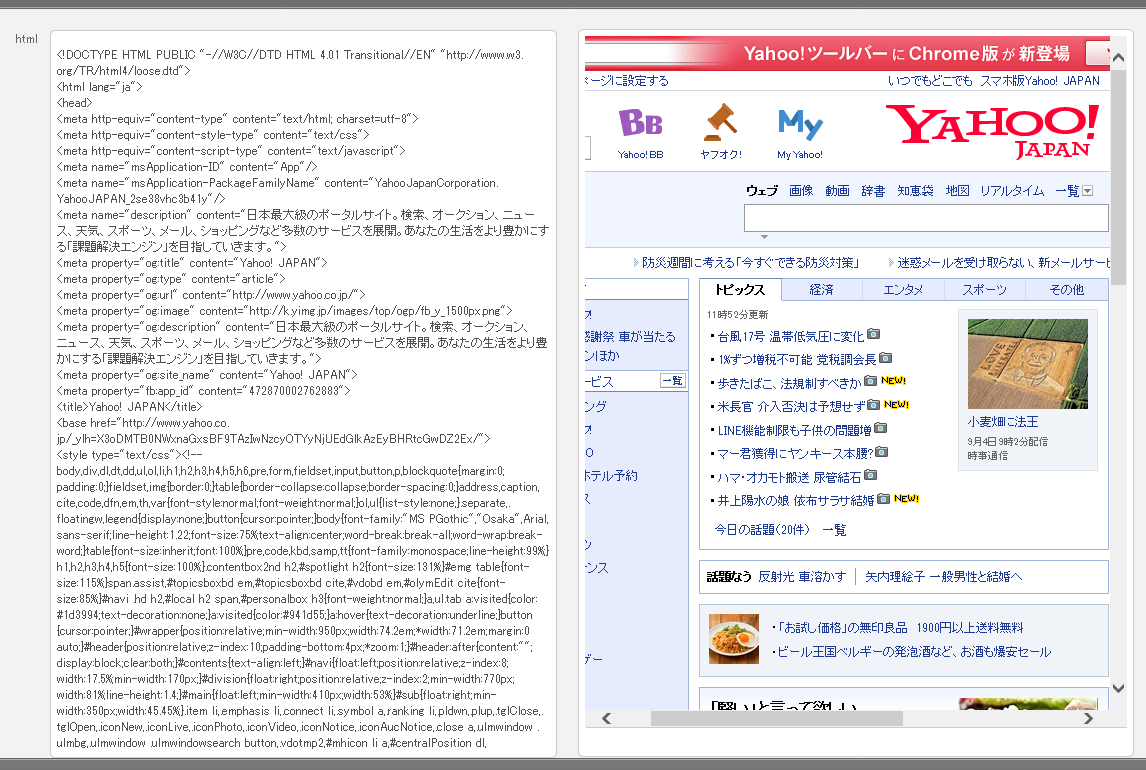Image resolution: width=1146 pixels, height=770 pixels.
Task: Open 一覧 link next to 今日の話題
Action: coord(835,530)
